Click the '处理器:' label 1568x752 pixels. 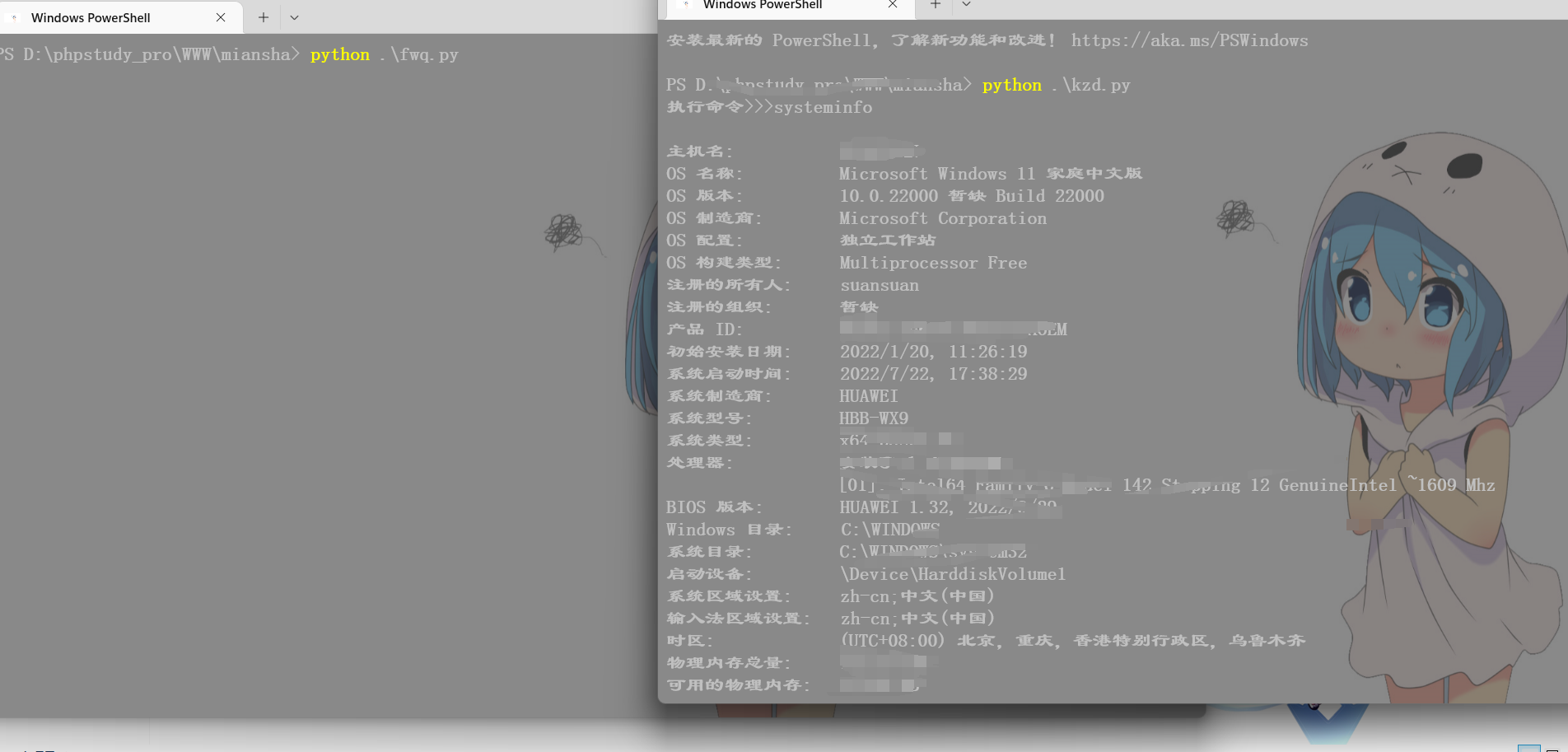point(699,463)
